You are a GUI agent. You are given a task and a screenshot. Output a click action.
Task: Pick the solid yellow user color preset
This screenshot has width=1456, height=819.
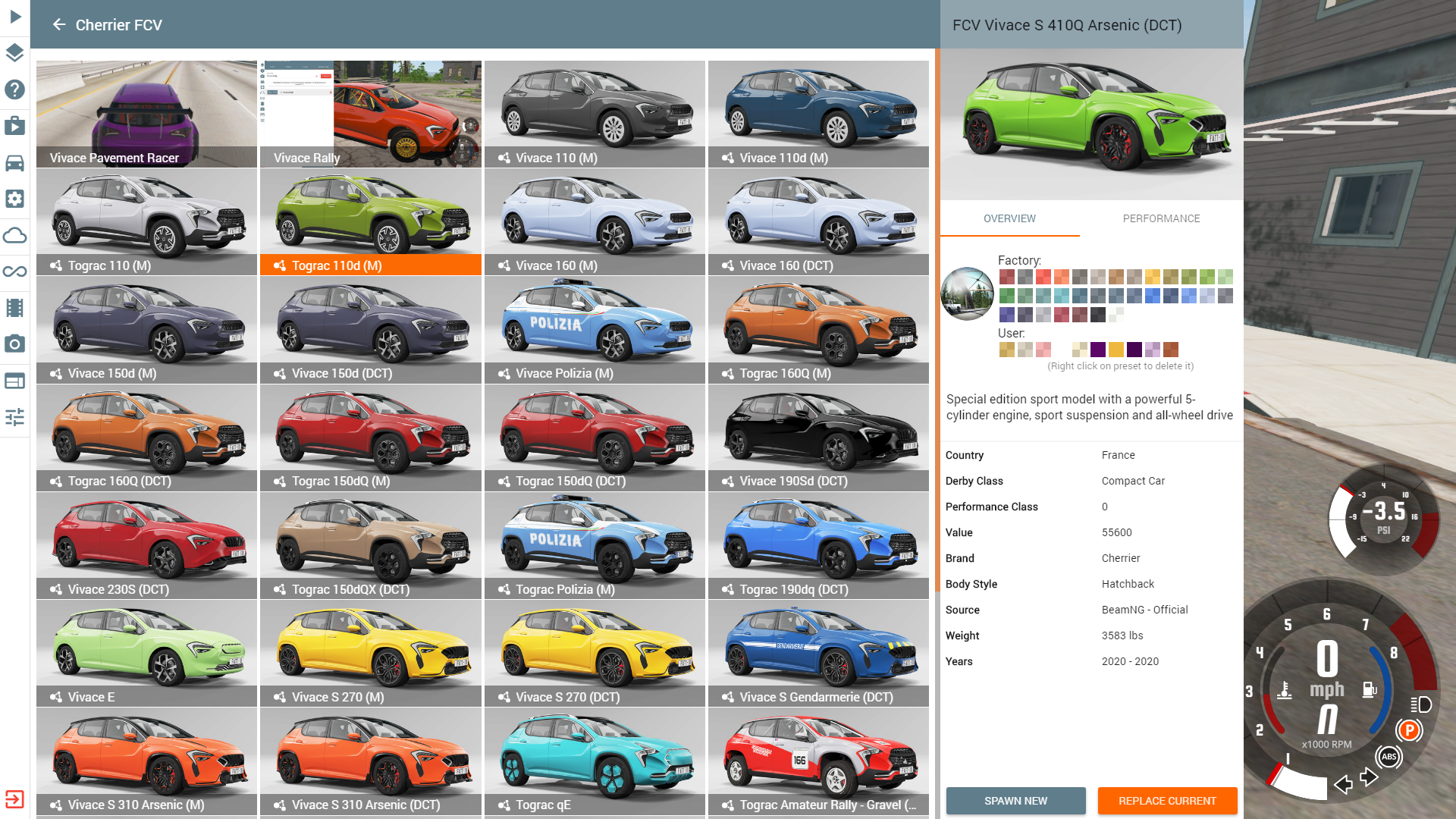pos(1116,350)
